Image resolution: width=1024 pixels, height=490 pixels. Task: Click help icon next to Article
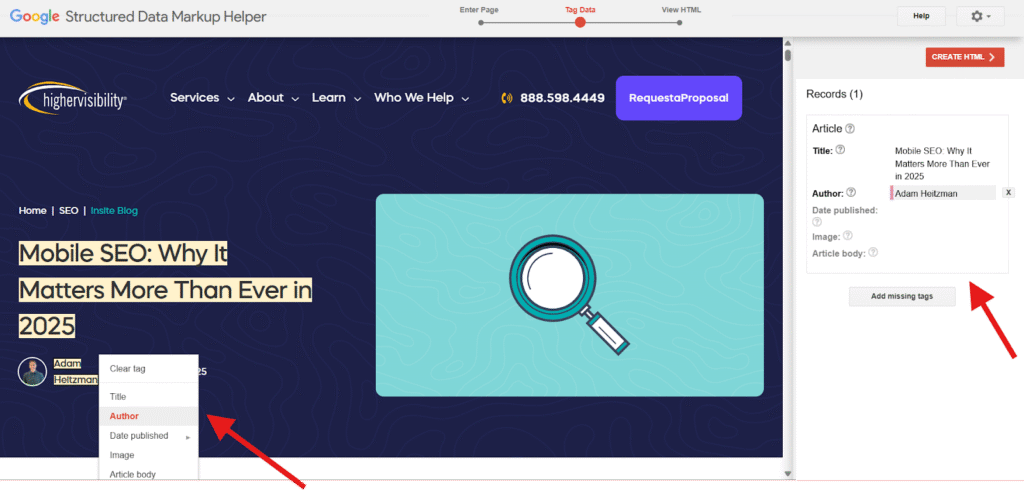(x=850, y=129)
